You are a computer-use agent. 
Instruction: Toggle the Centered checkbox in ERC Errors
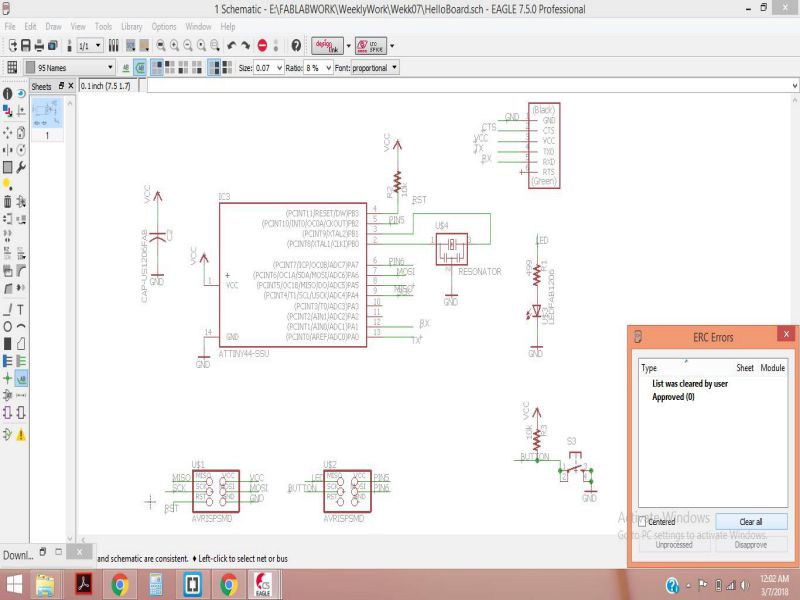coord(642,522)
